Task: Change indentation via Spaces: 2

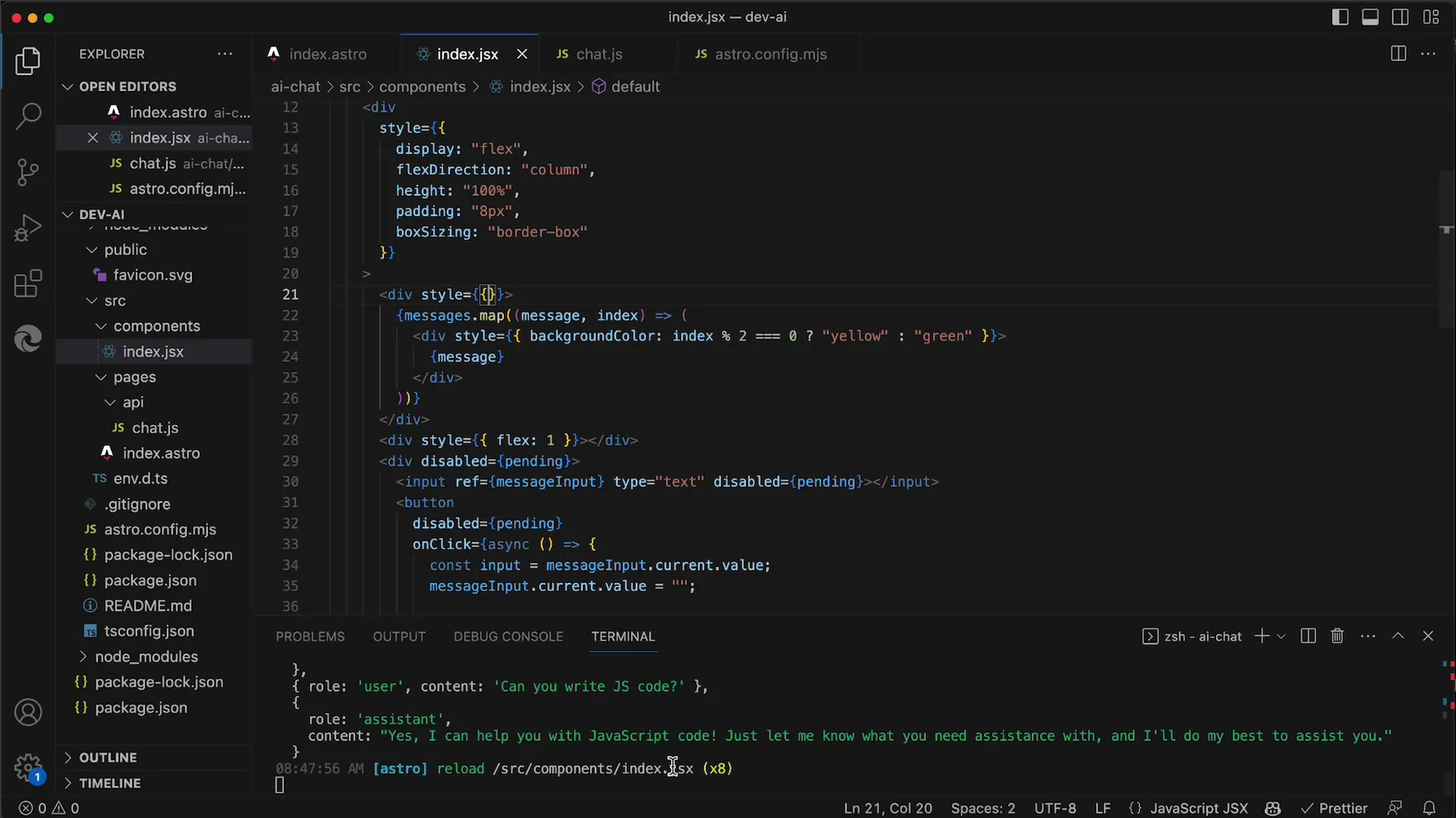Action: (982, 808)
